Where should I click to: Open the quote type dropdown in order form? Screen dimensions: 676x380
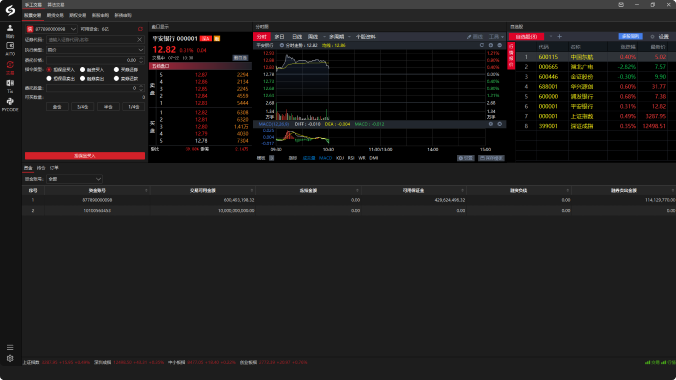click(95, 50)
